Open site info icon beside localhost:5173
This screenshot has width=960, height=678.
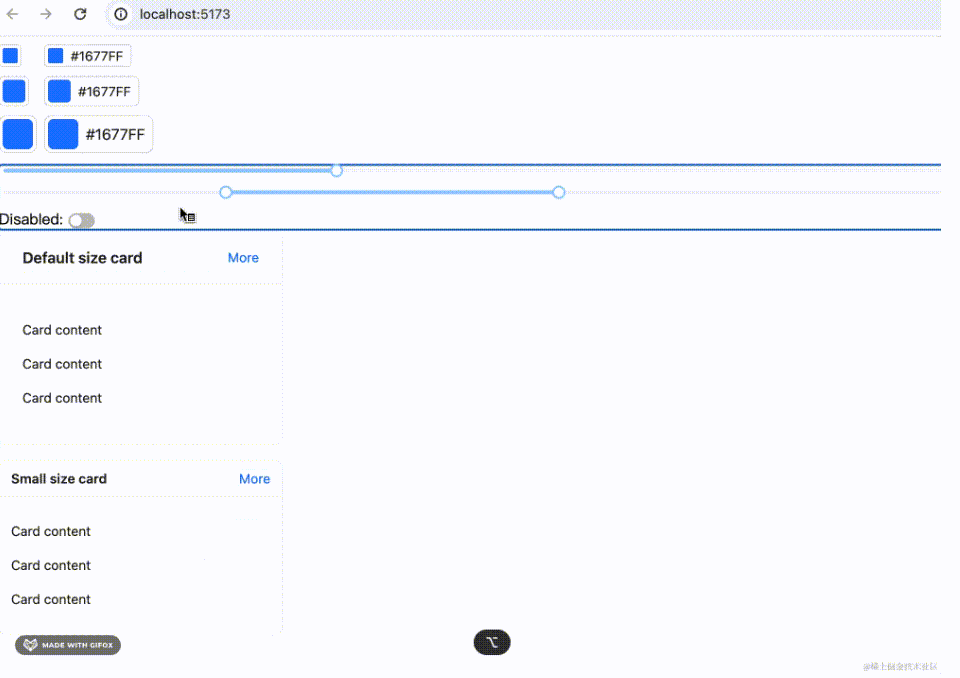tap(121, 14)
